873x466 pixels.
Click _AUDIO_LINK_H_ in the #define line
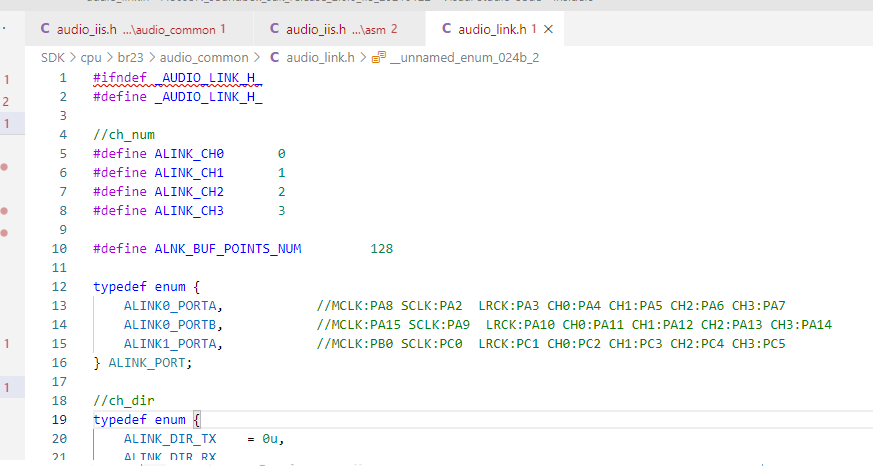pos(208,97)
